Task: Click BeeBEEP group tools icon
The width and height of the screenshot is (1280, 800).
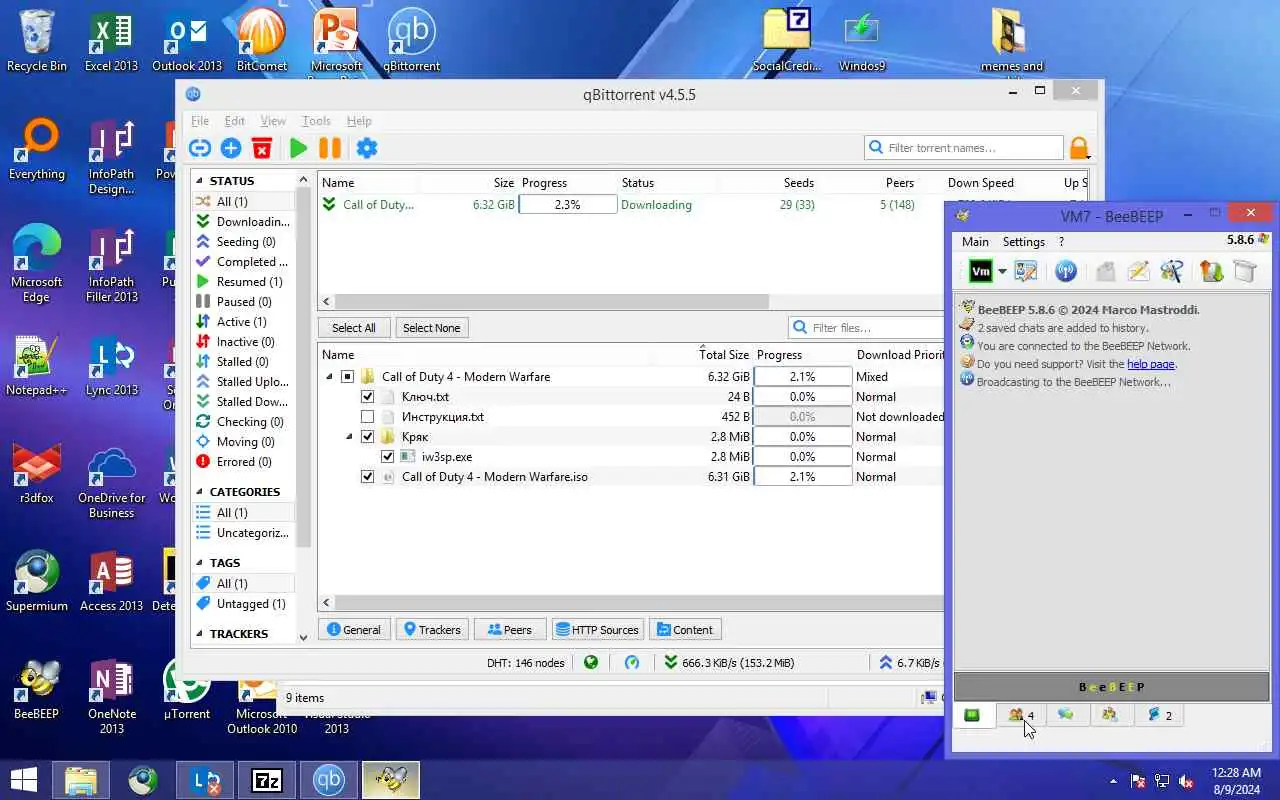Action: (x=1172, y=271)
